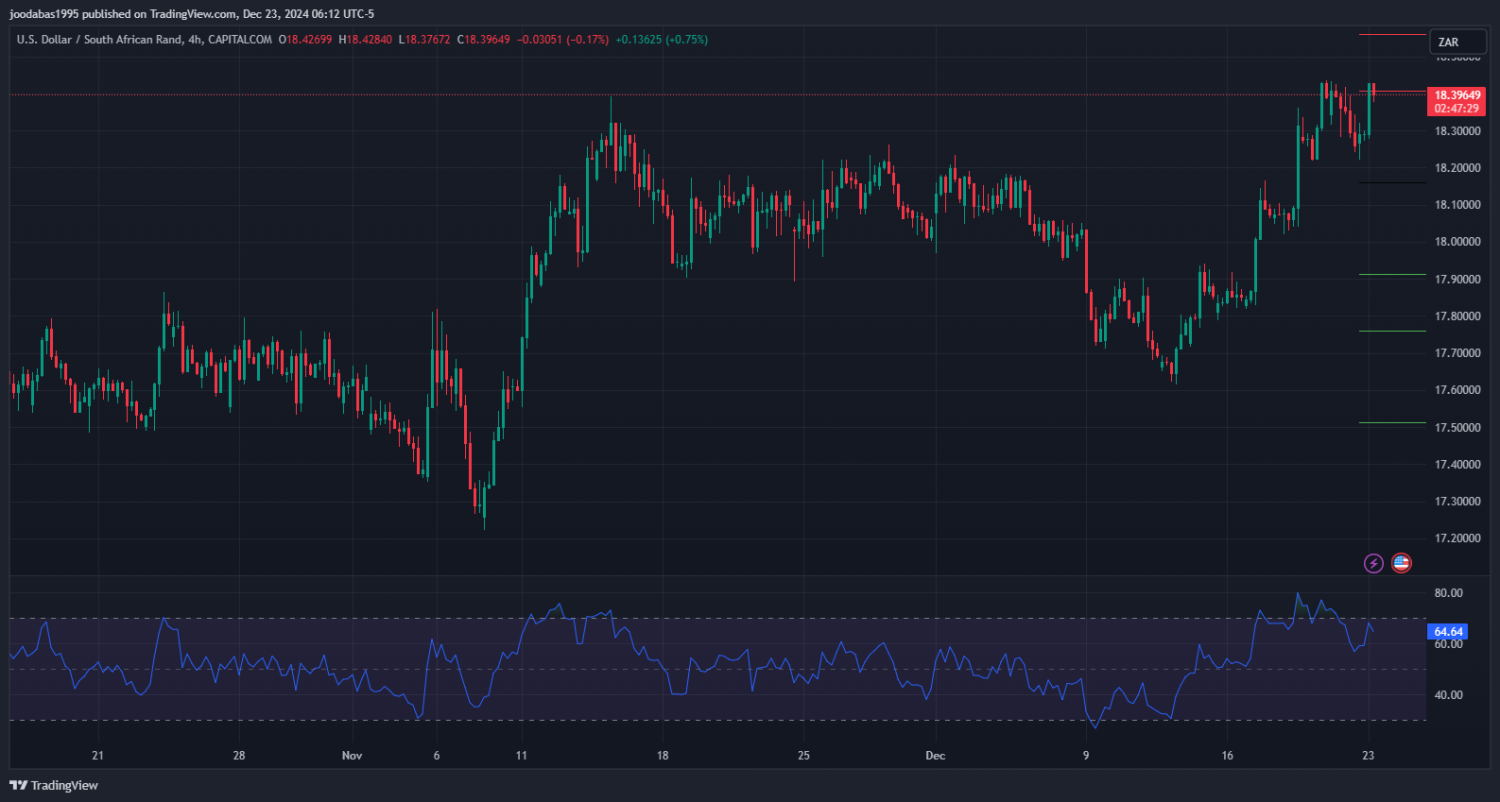The width and height of the screenshot is (1500, 802).
Task: Click the purple lightning bolt event icon
Action: pyautogui.click(x=1374, y=563)
